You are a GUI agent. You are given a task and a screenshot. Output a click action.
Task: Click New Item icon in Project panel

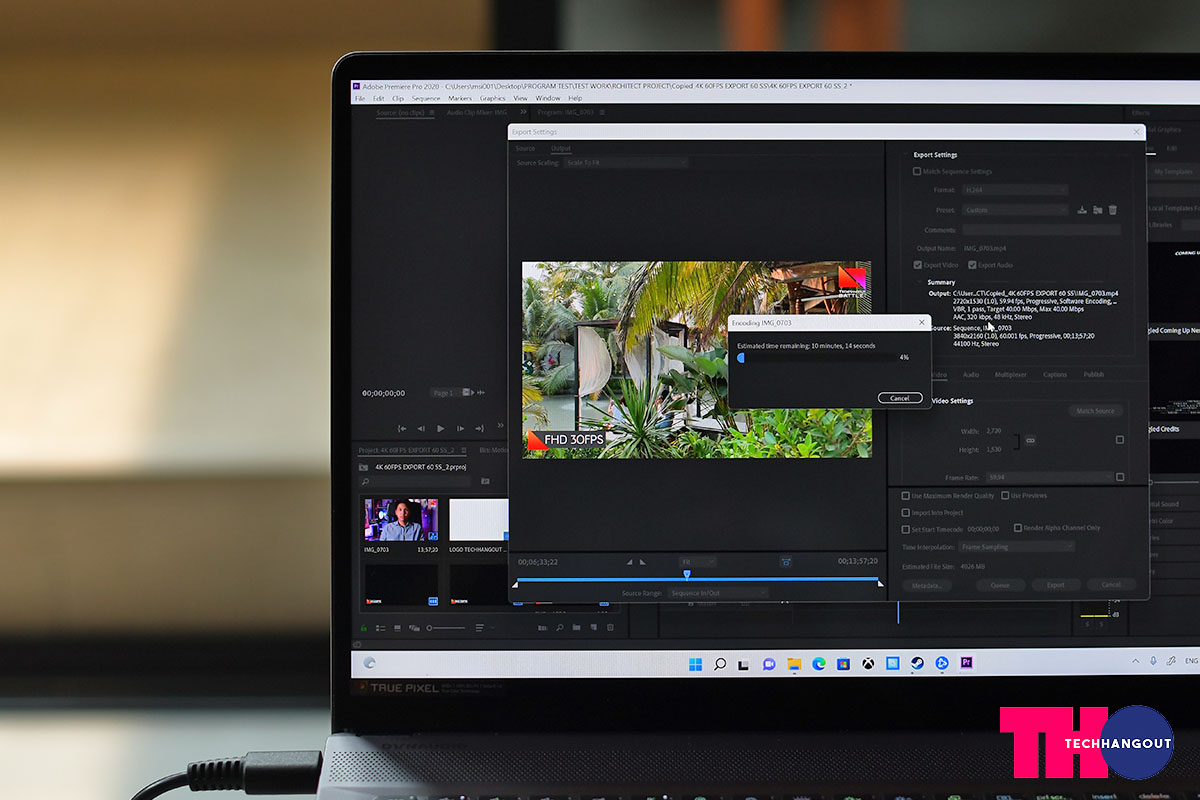pyautogui.click(x=593, y=628)
